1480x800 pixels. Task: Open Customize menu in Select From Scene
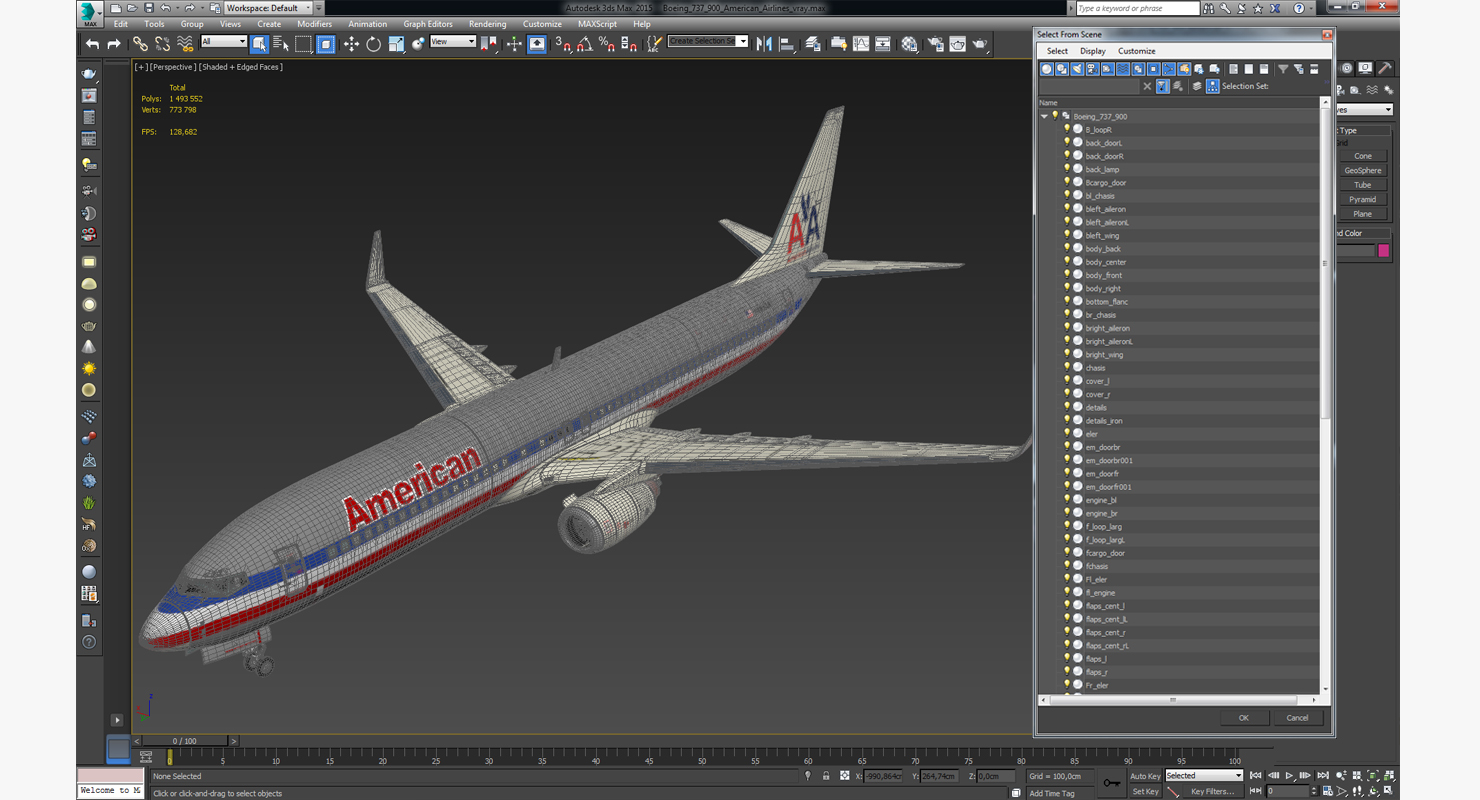click(1136, 51)
